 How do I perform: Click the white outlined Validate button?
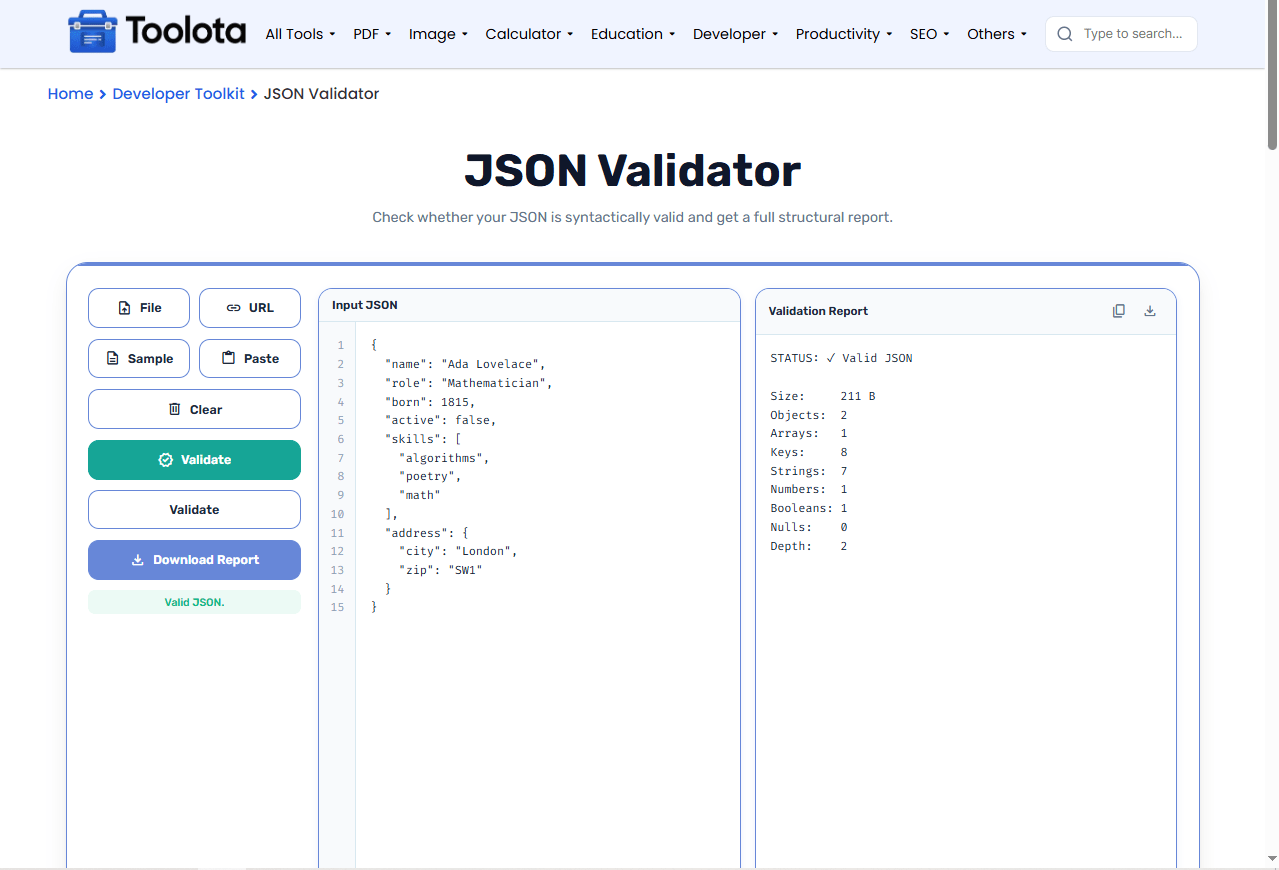[x=194, y=510]
